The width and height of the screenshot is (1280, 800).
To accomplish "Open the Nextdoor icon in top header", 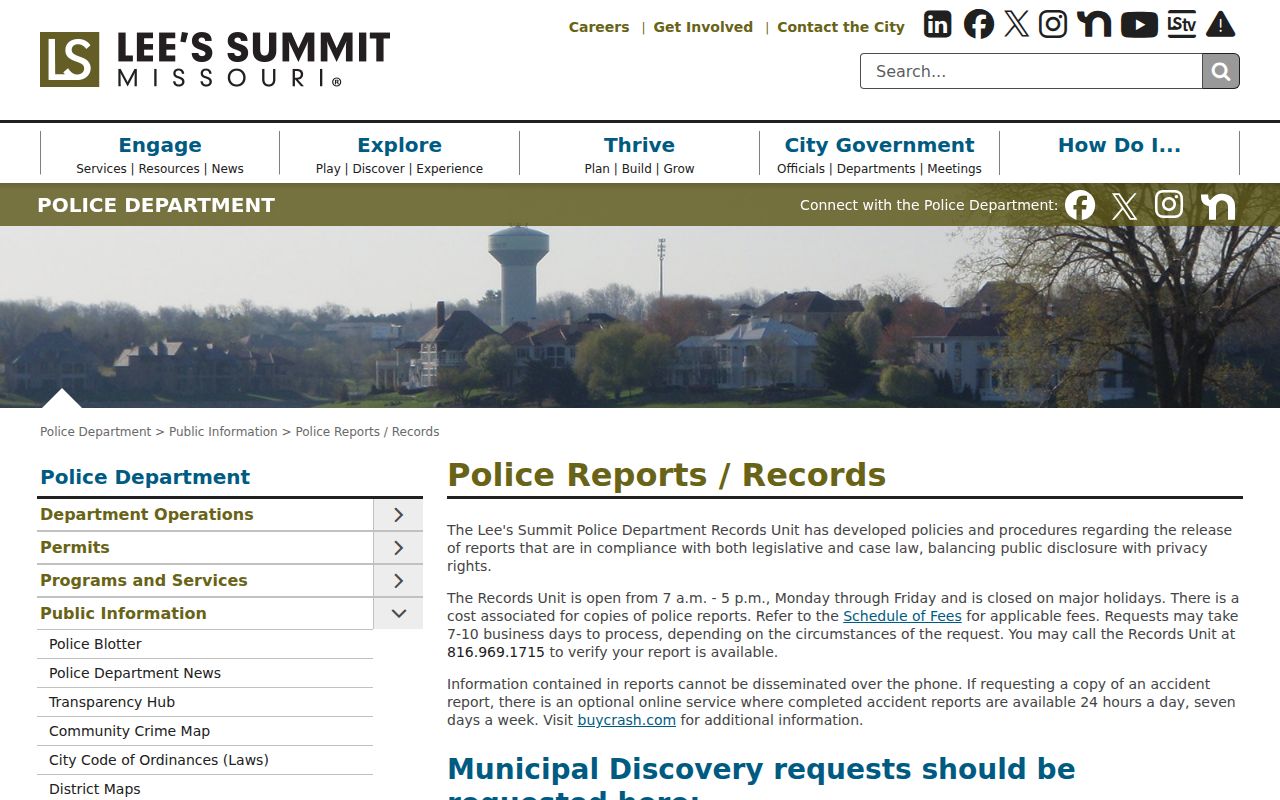I will point(1094,24).
